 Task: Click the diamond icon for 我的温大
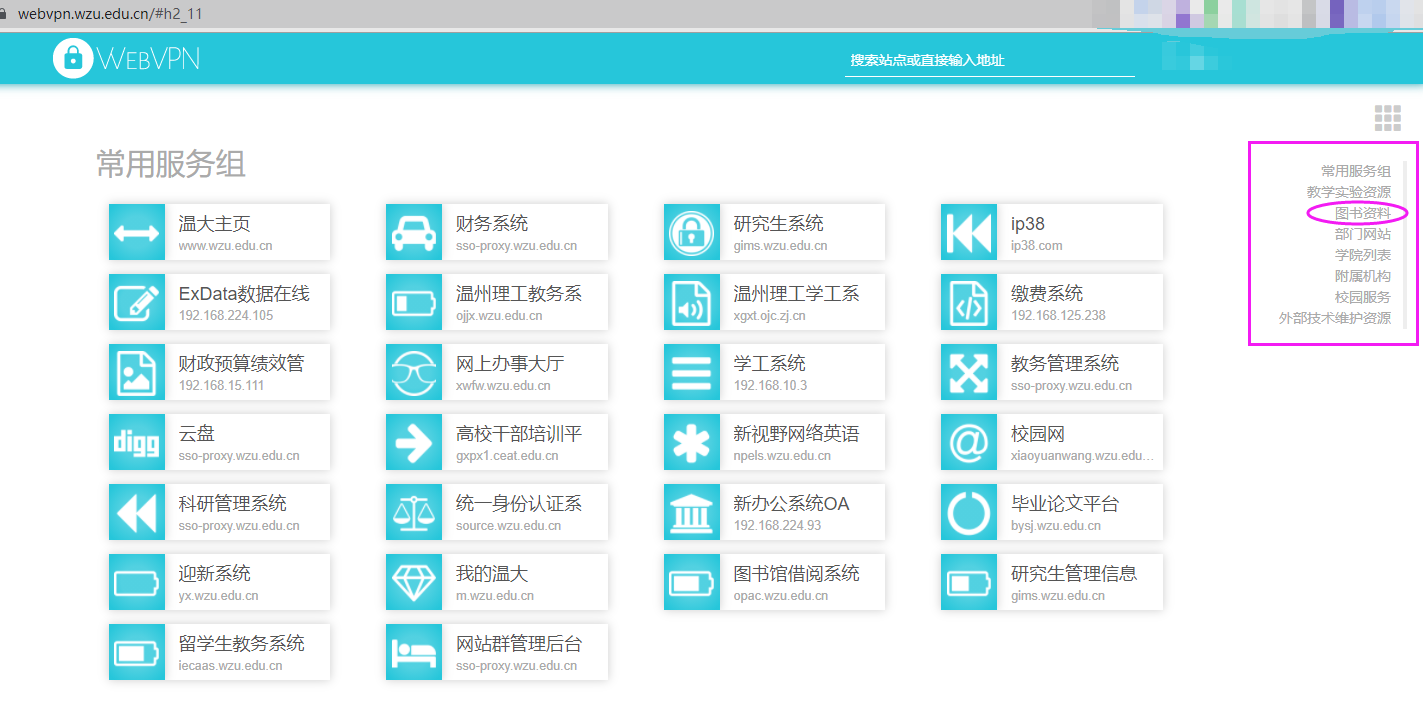[x=414, y=582]
